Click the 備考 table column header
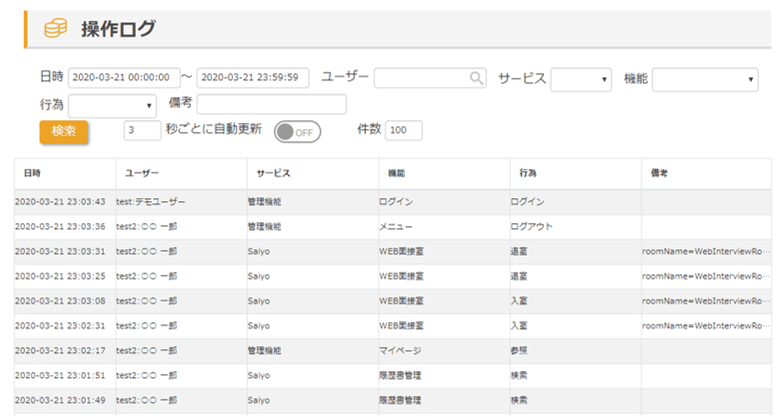Screen dimensions: 784x416 tap(658, 173)
